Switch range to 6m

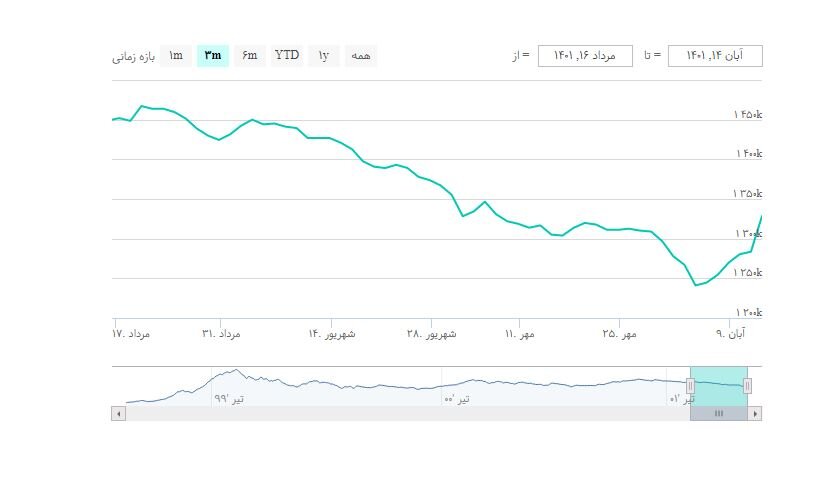coord(250,55)
